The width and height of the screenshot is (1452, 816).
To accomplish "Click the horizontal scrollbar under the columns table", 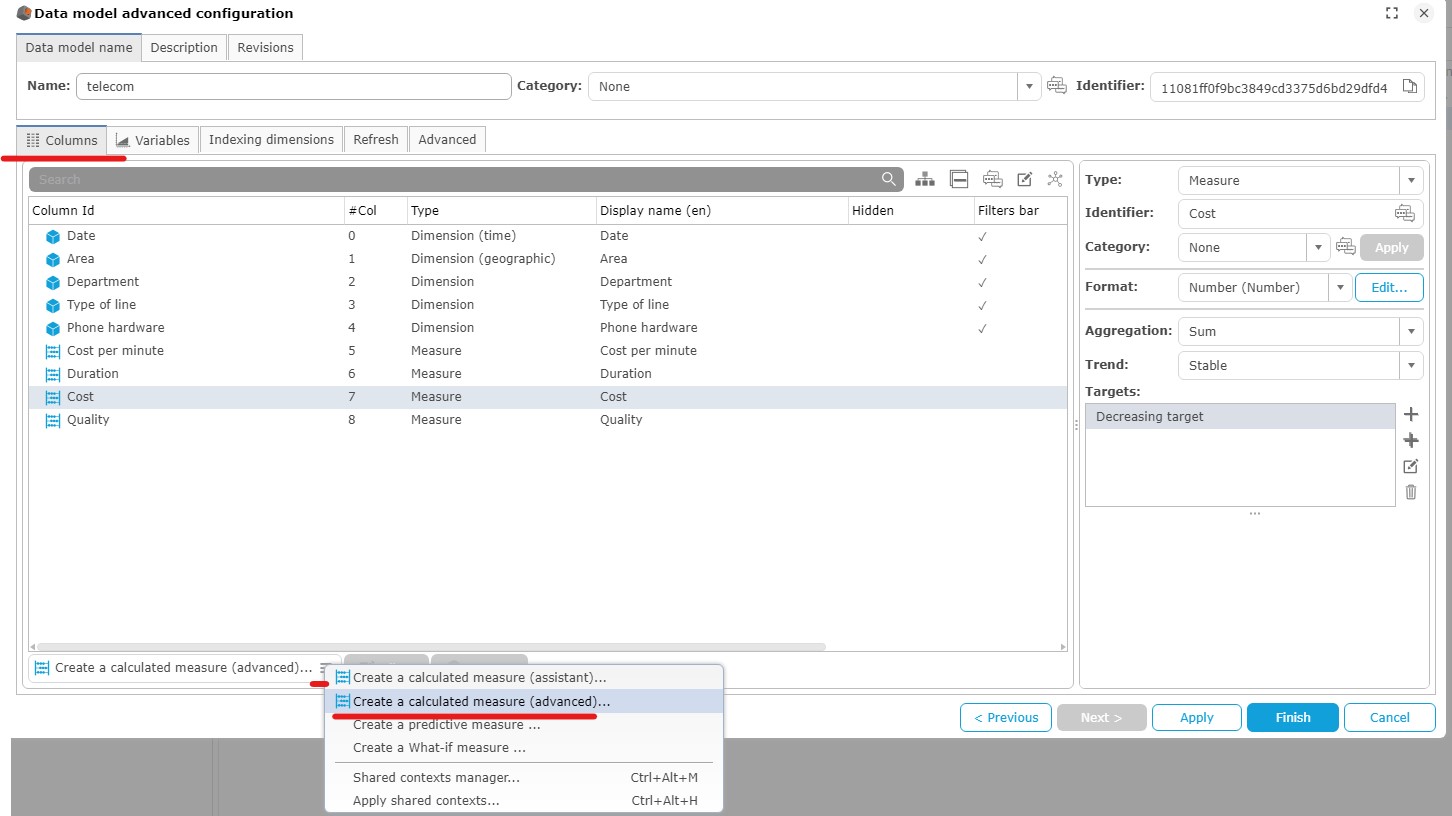I will click(x=430, y=647).
